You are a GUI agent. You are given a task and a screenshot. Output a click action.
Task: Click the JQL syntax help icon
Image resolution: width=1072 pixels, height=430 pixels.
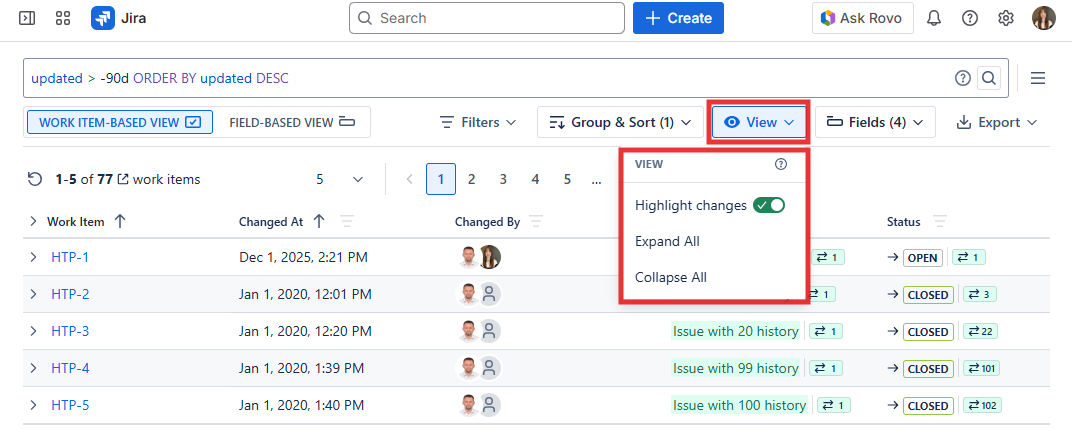click(x=962, y=78)
